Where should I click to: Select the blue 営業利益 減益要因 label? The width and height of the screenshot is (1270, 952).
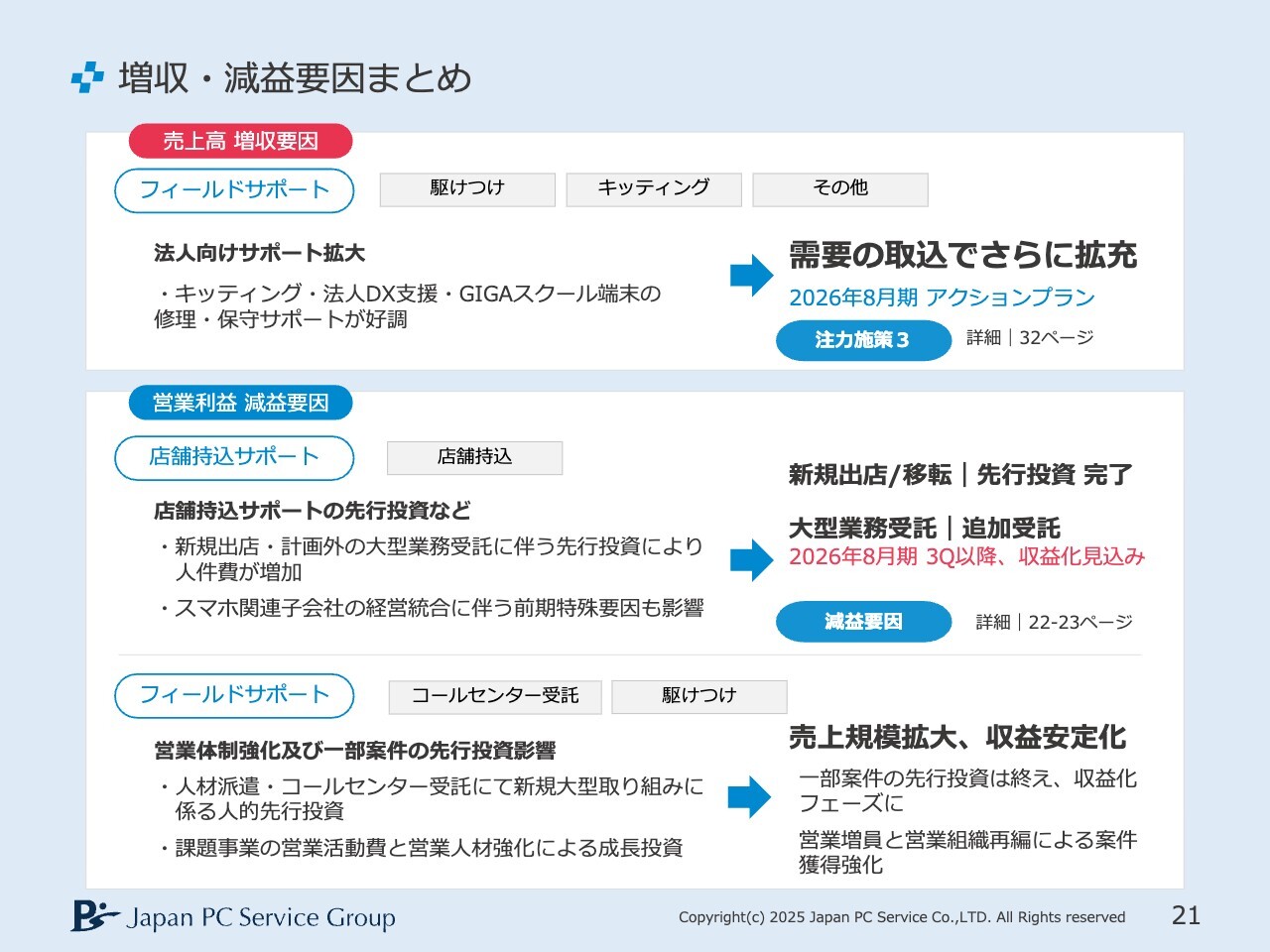[x=240, y=403]
